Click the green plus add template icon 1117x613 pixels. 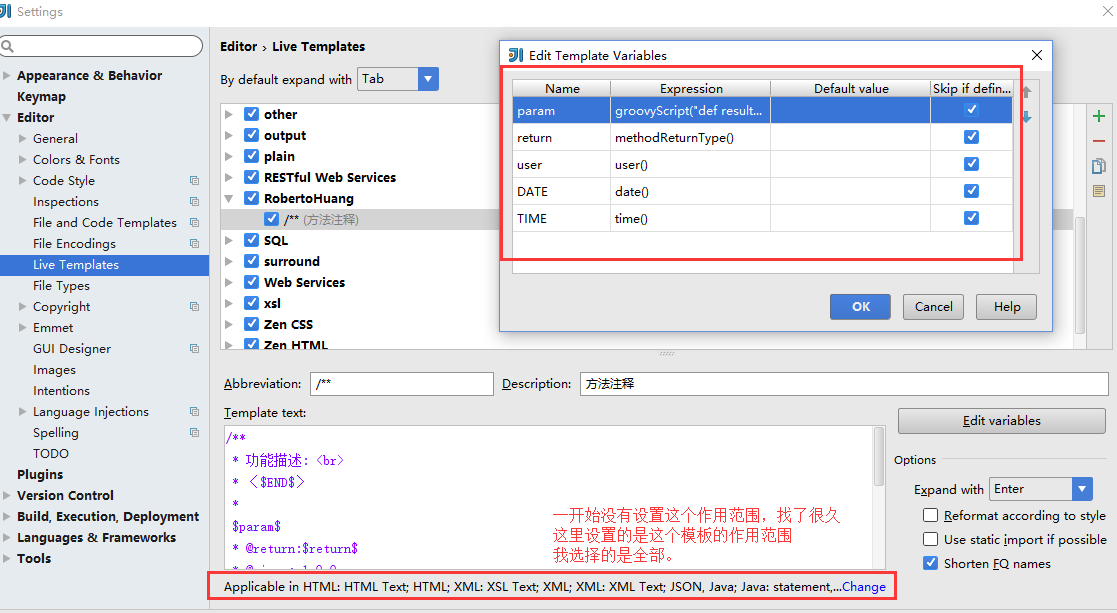1098,116
